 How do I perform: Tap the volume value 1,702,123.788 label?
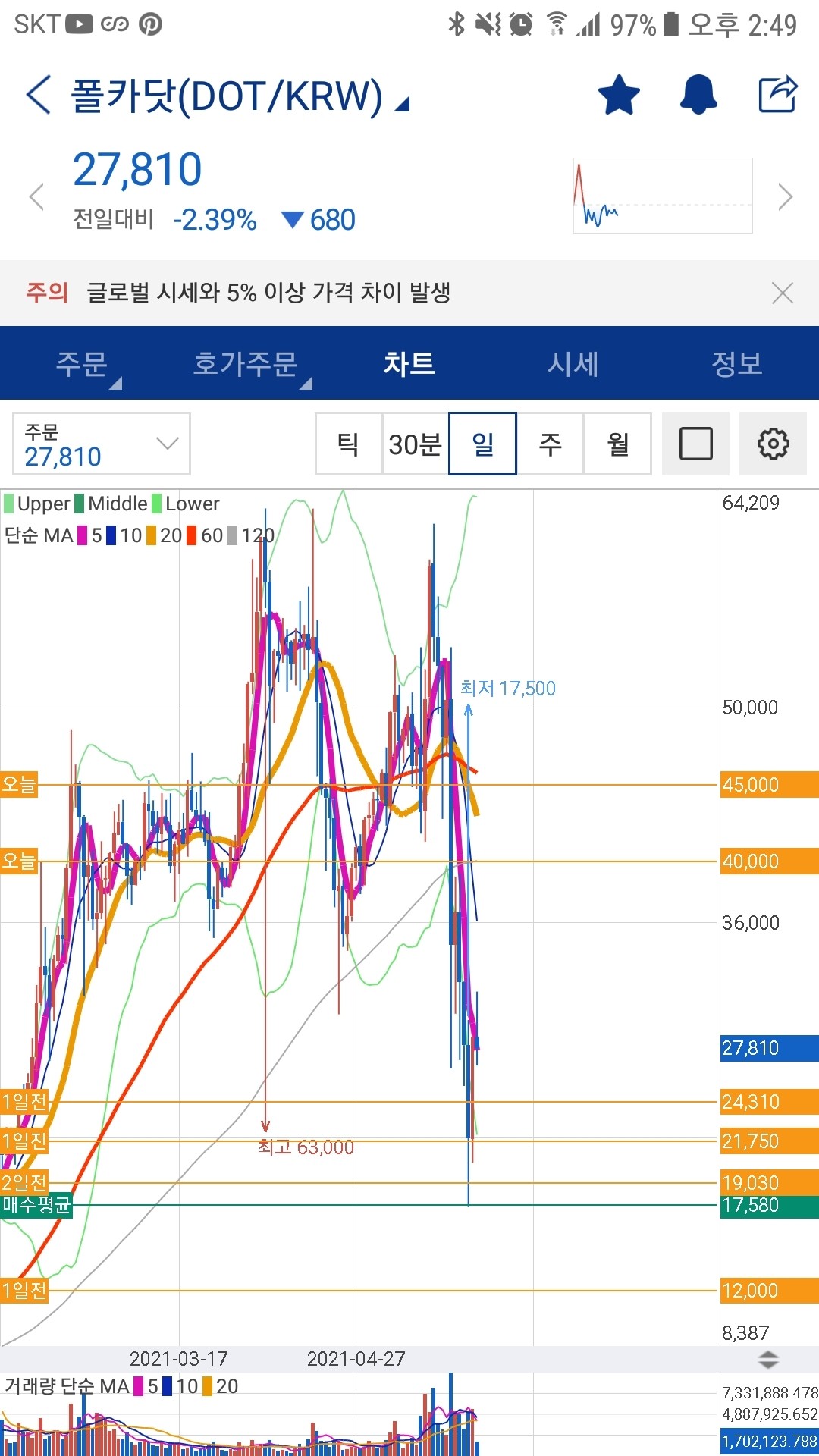pyautogui.click(x=769, y=1442)
